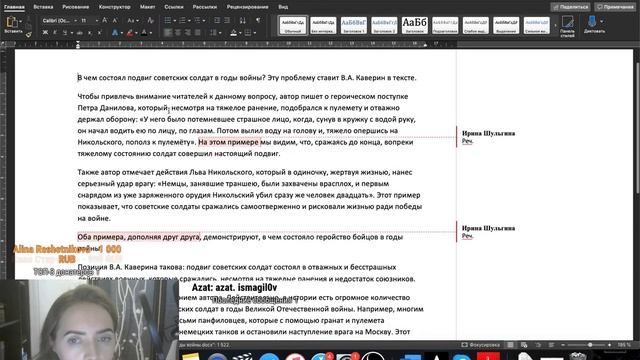Toggle show paragraph marks (¶)
This screenshot has width=640, height=360.
coord(258,20)
